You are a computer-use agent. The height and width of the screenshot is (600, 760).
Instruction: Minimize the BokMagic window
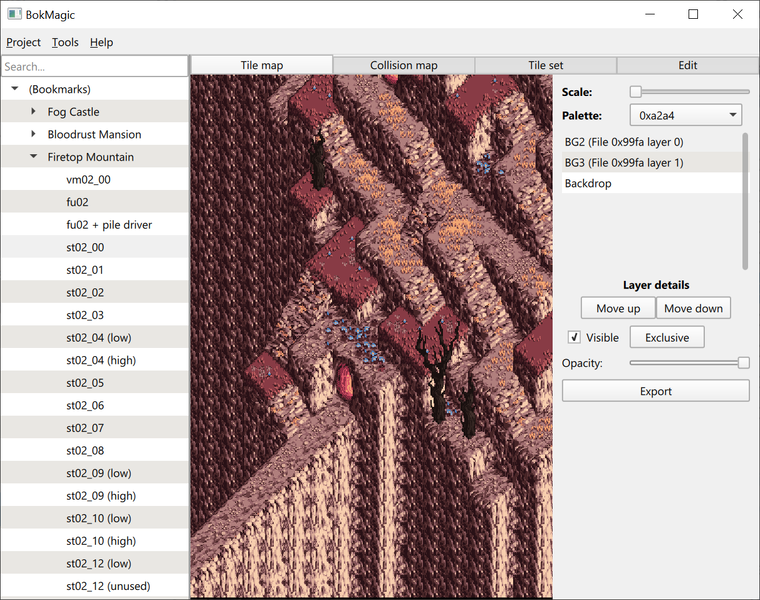650,14
